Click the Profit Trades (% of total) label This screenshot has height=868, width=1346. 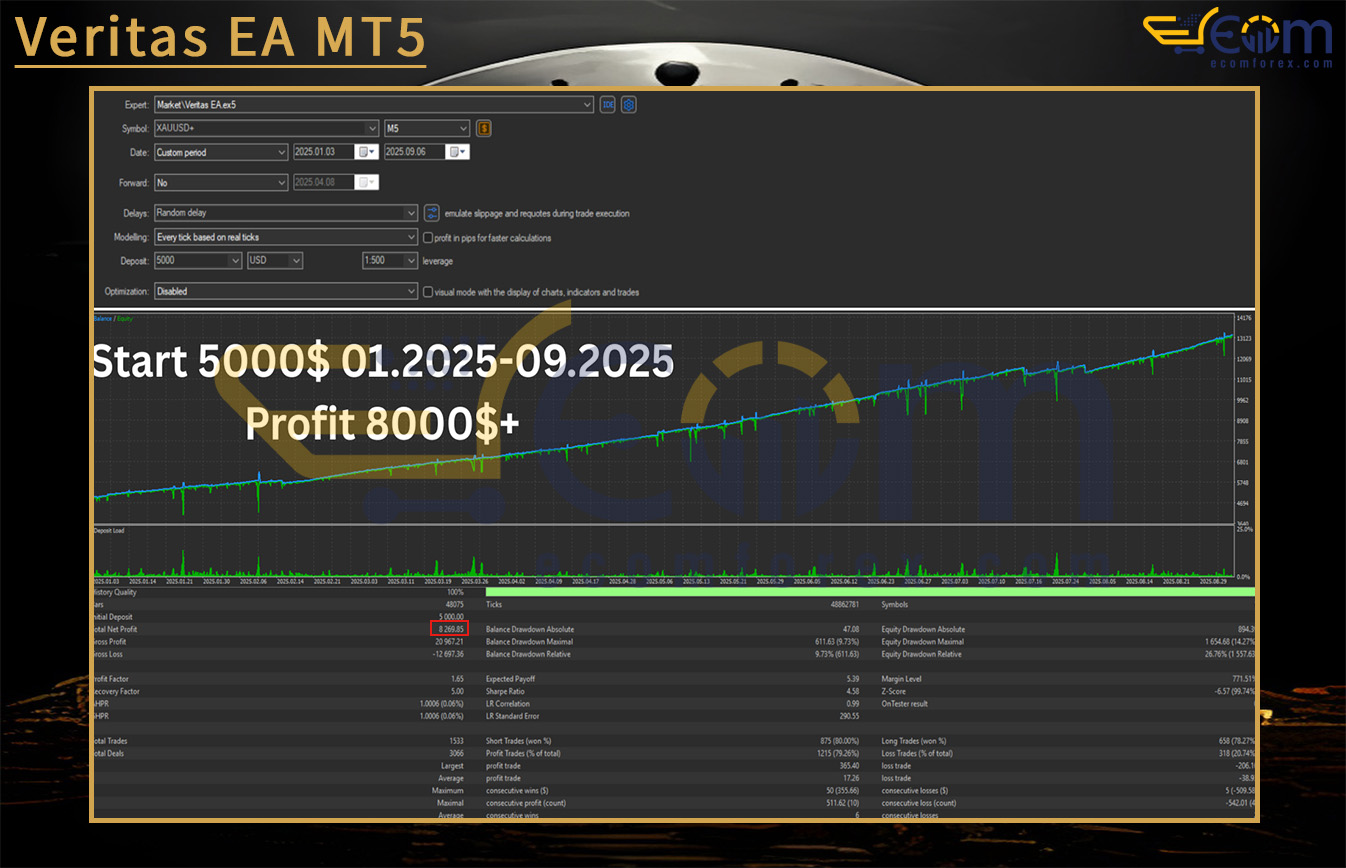[523, 753]
